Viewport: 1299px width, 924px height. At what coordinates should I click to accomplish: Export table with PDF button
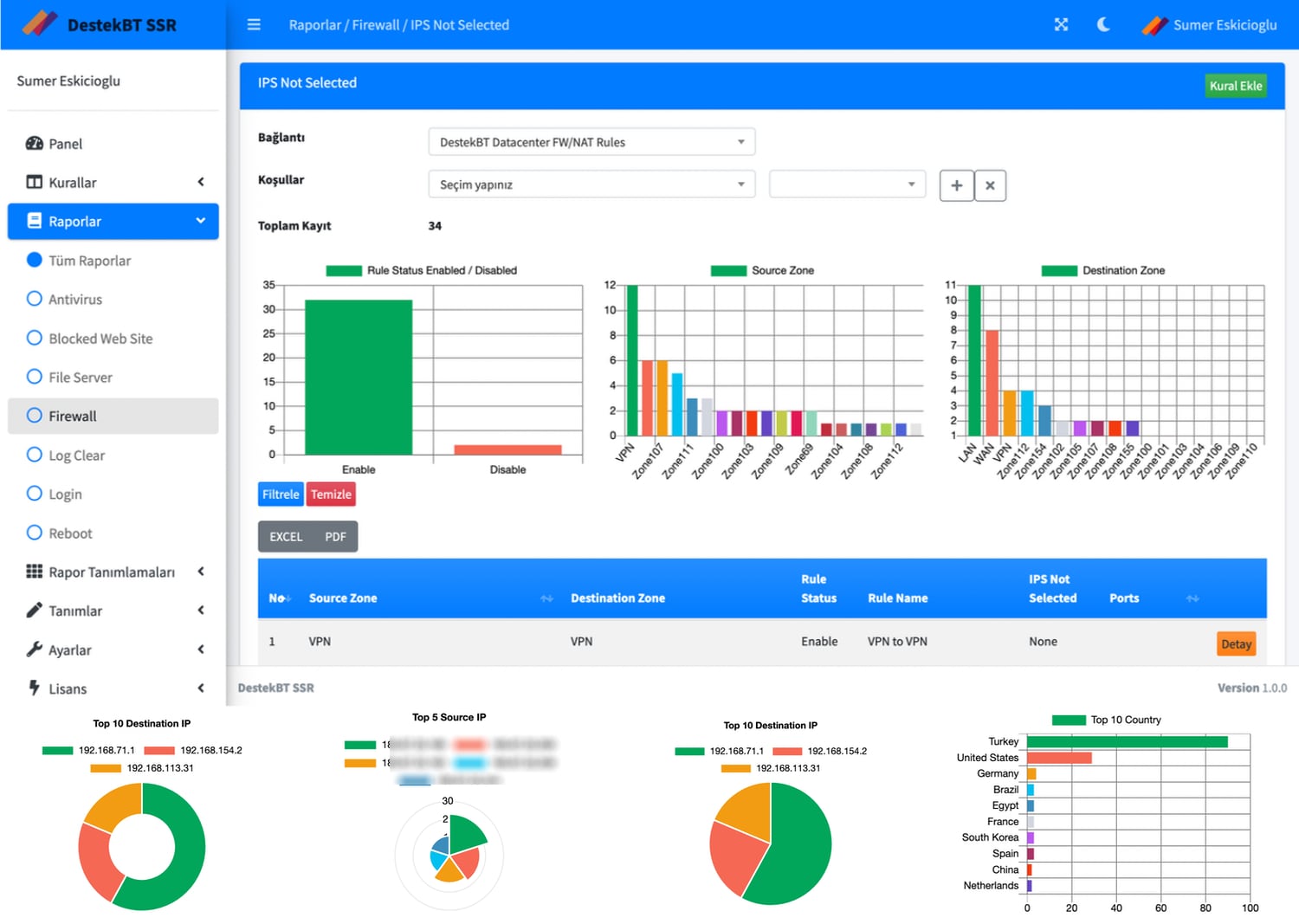point(335,537)
